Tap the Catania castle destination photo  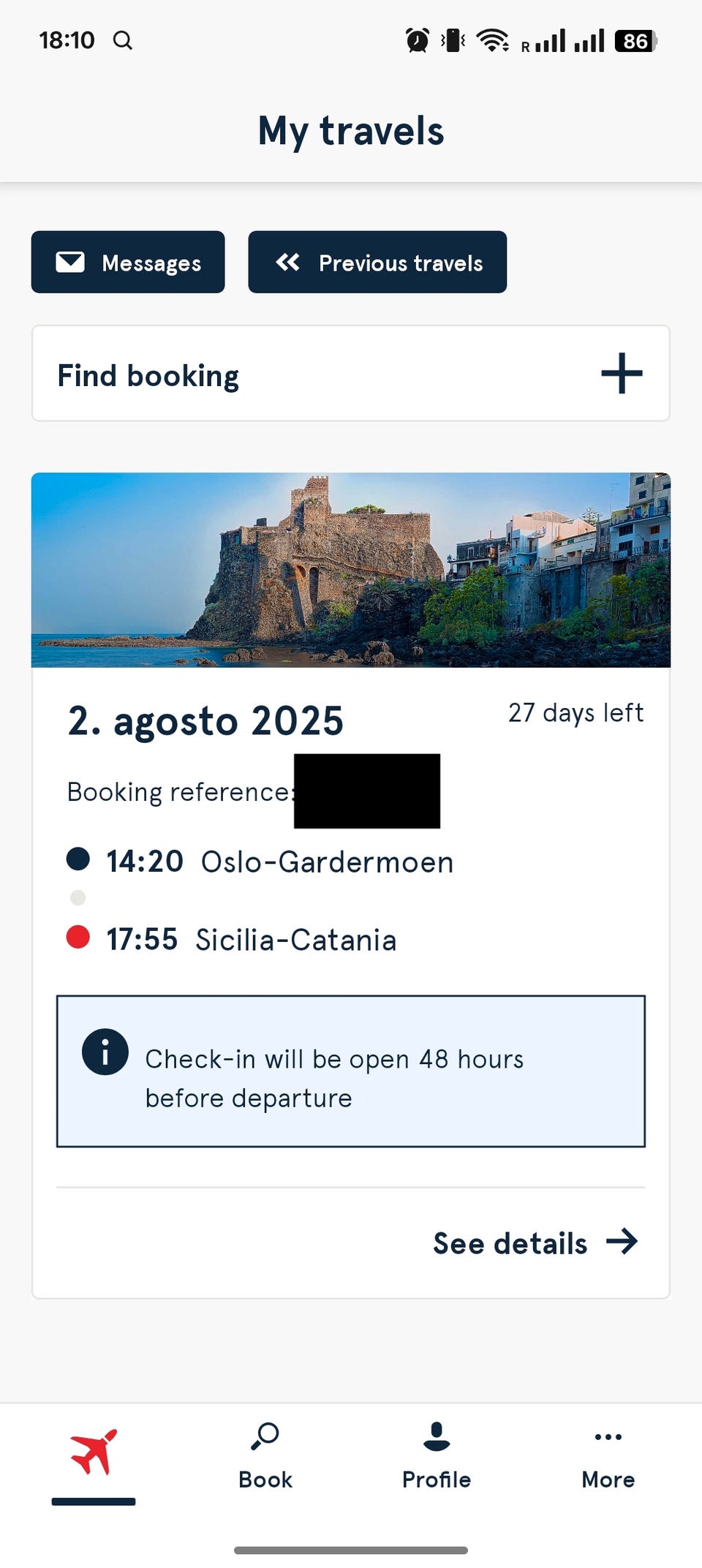(x=351, y=570)
